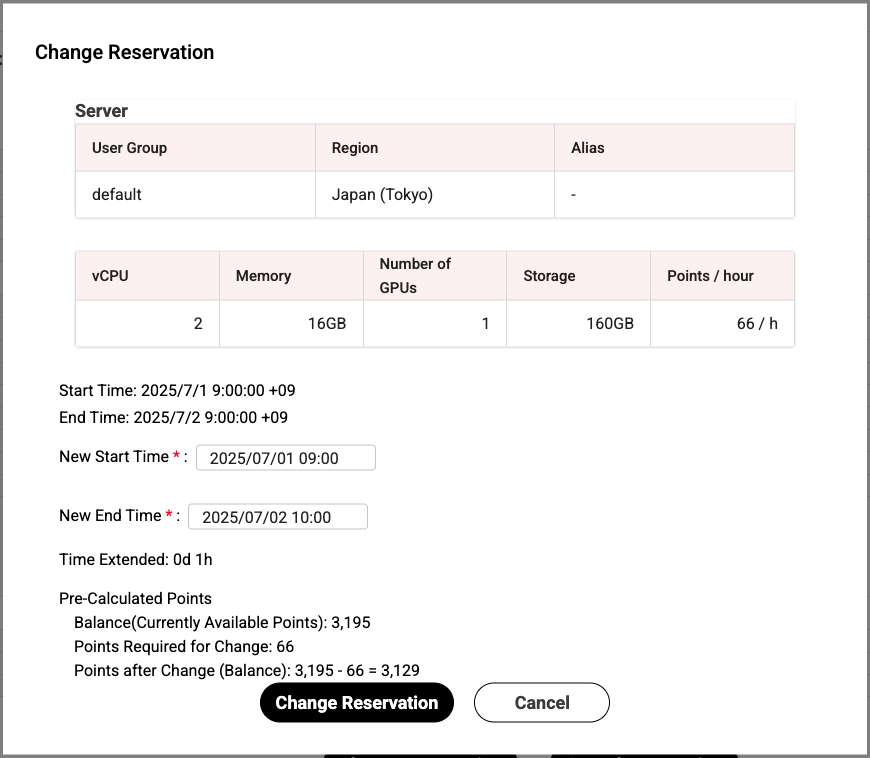The height and width of the screenshot is (758, 870).
Task: Click the New End Time date field
Action: (277, 517)
